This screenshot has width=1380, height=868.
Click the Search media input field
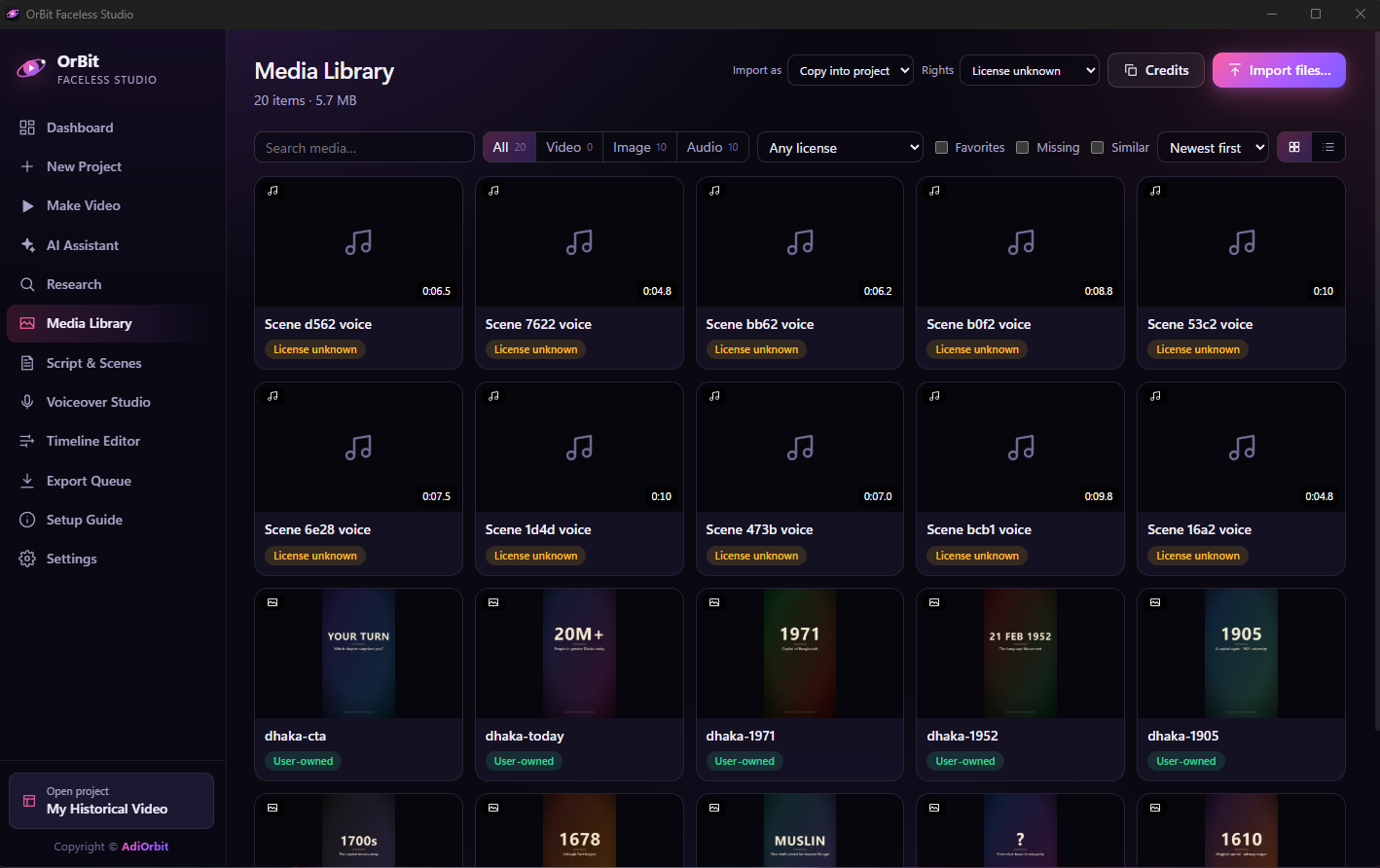[x=364, y=147]
